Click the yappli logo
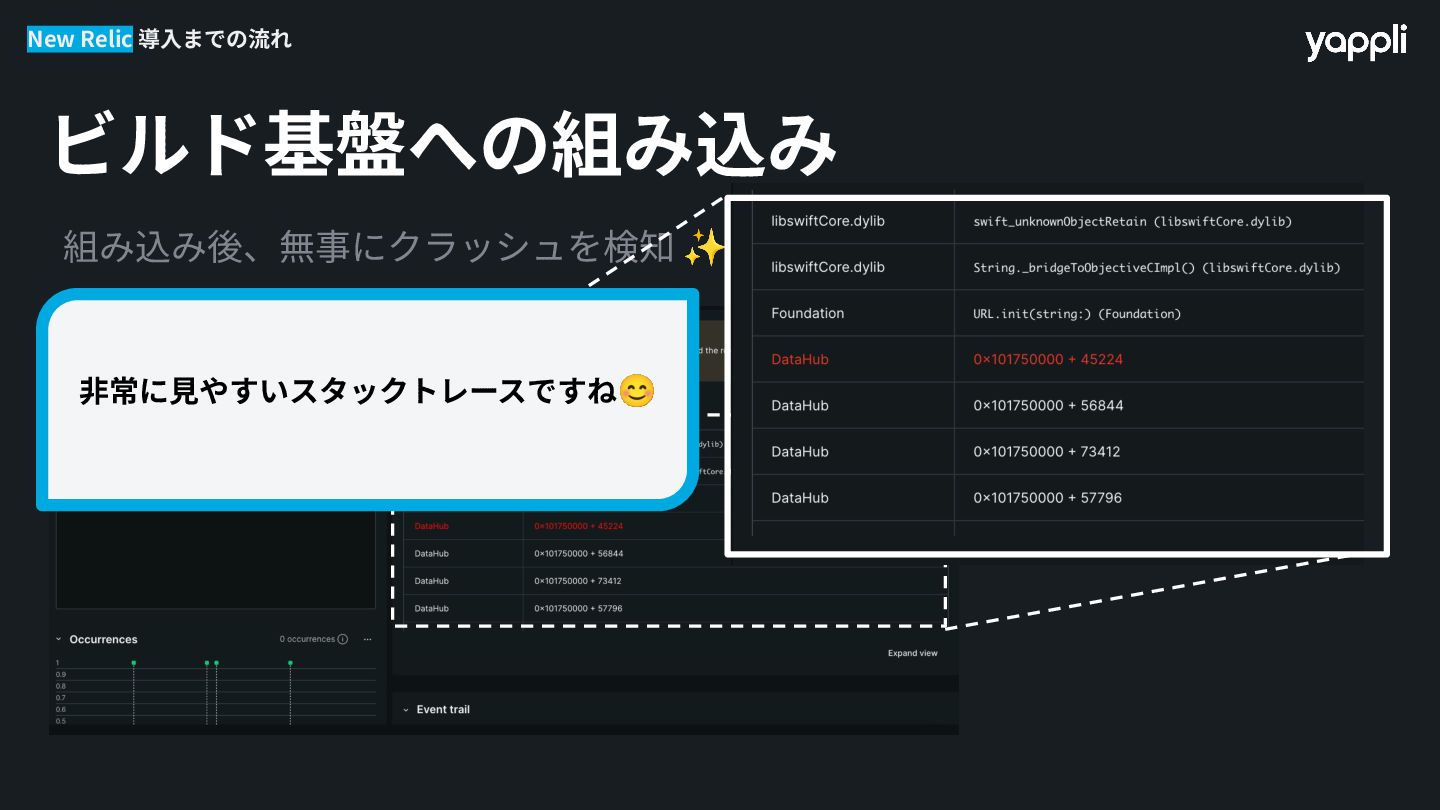This screenshot has width=1440, height=810. coord(1355,42)
